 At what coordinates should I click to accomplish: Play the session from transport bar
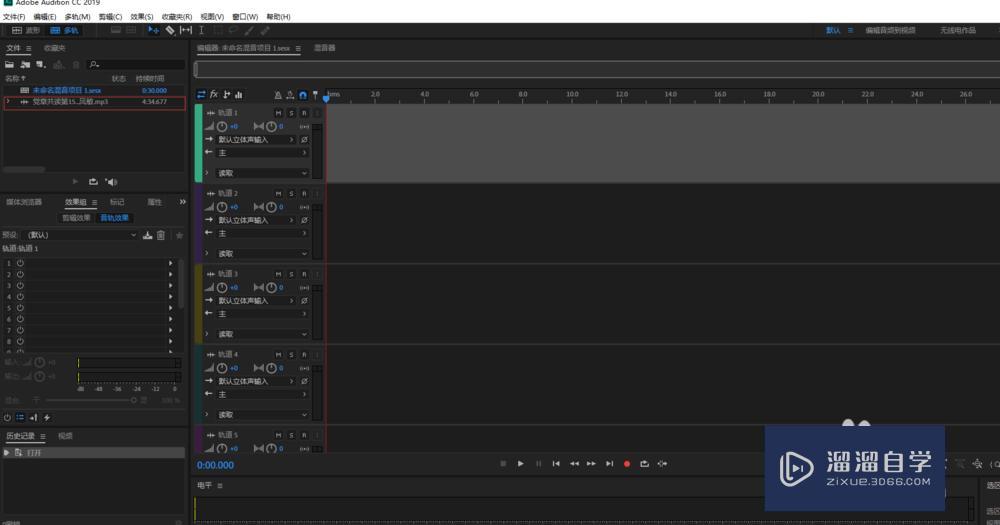tap(520, 464)
